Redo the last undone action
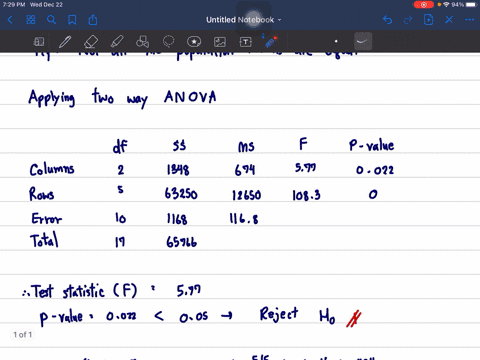The image size is (480, 360). pyautogui.click(x=408, y=20)
